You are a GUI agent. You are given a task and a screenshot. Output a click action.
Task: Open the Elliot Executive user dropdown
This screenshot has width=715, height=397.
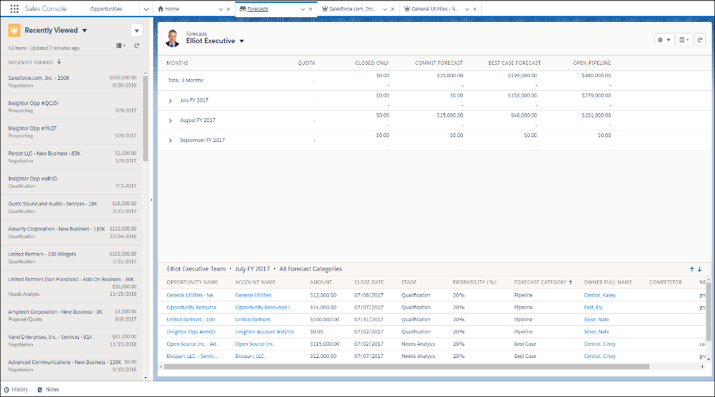[242, 41]
